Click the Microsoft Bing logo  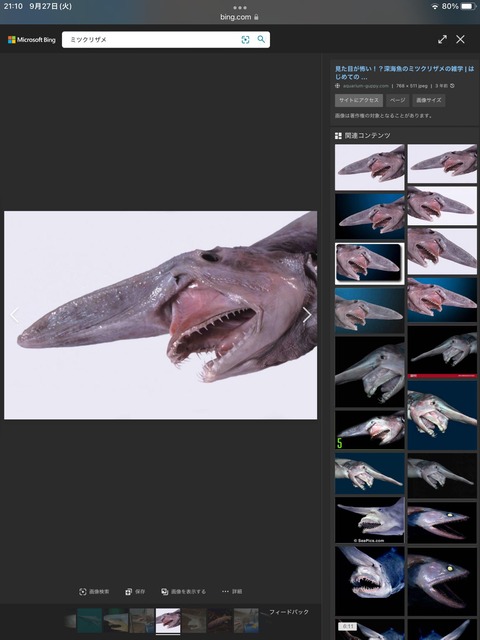[32, 40]
